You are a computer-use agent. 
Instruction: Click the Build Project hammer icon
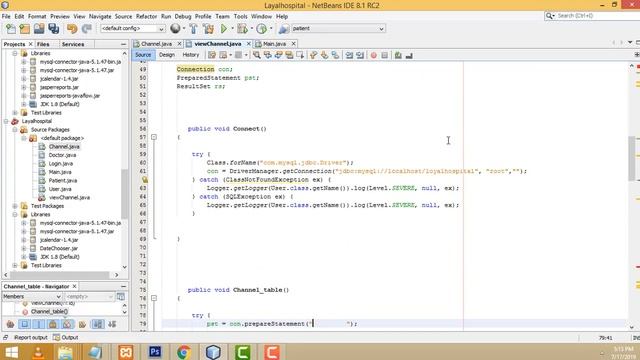click(193, 29)
